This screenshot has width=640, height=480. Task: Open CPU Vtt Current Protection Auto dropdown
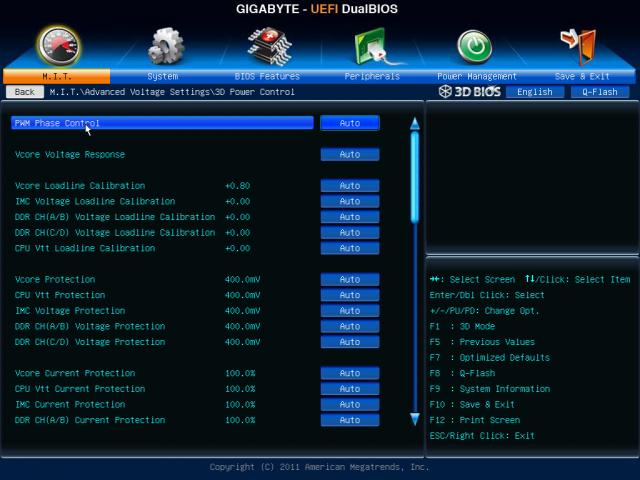pos(350,389)
